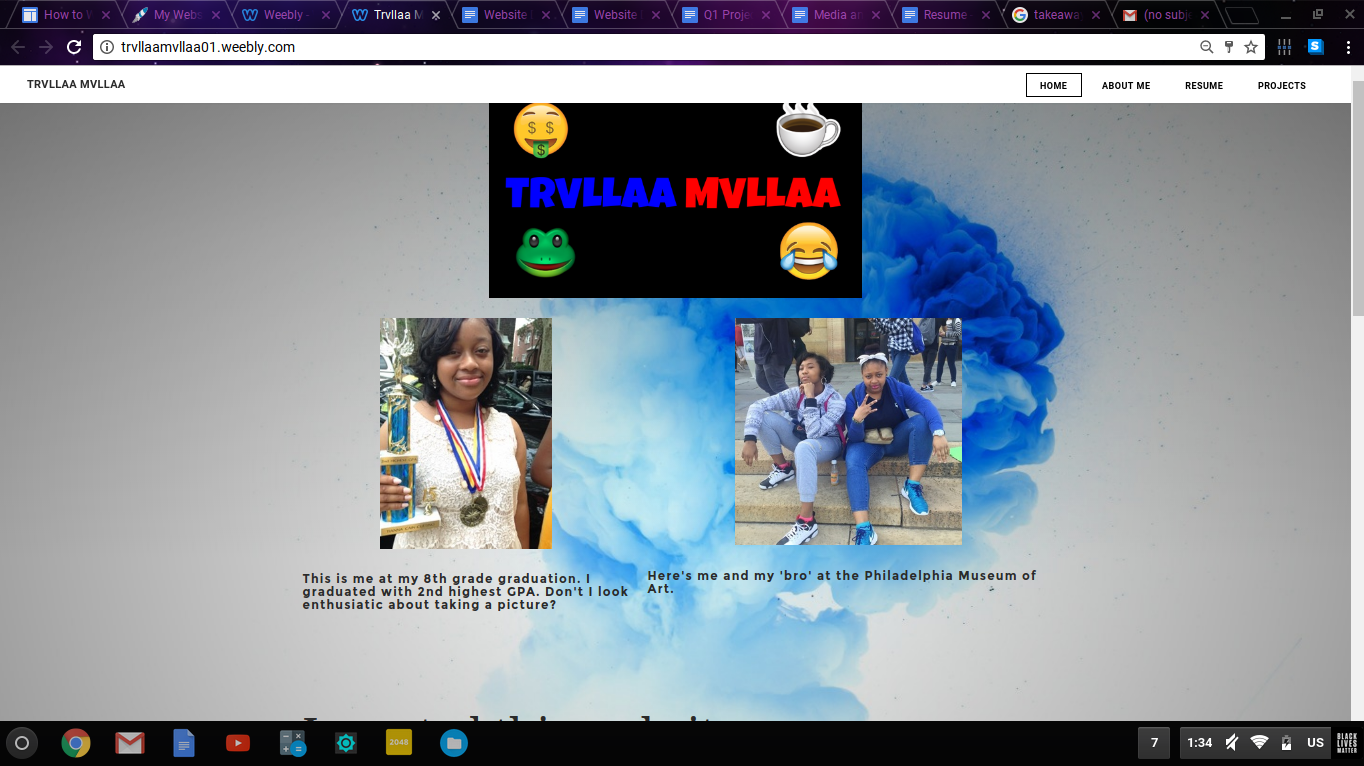Open the Files app in the shelf

click(x=453, y=743)
